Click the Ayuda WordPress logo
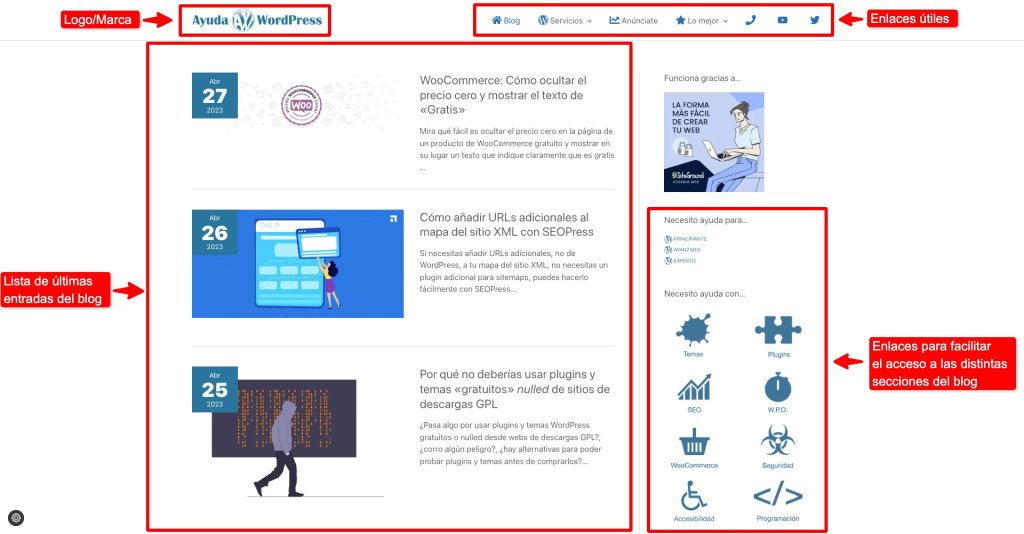 click(256, 20)
